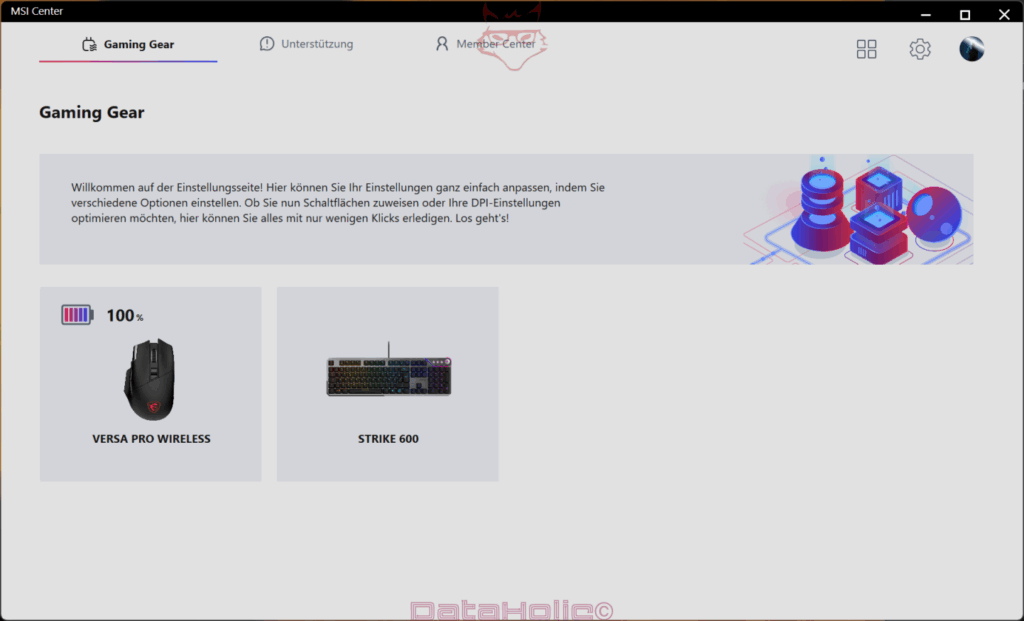Click the 100% battery text
The width and height of the screenshot is (1024, 621).
pos(125,316)
